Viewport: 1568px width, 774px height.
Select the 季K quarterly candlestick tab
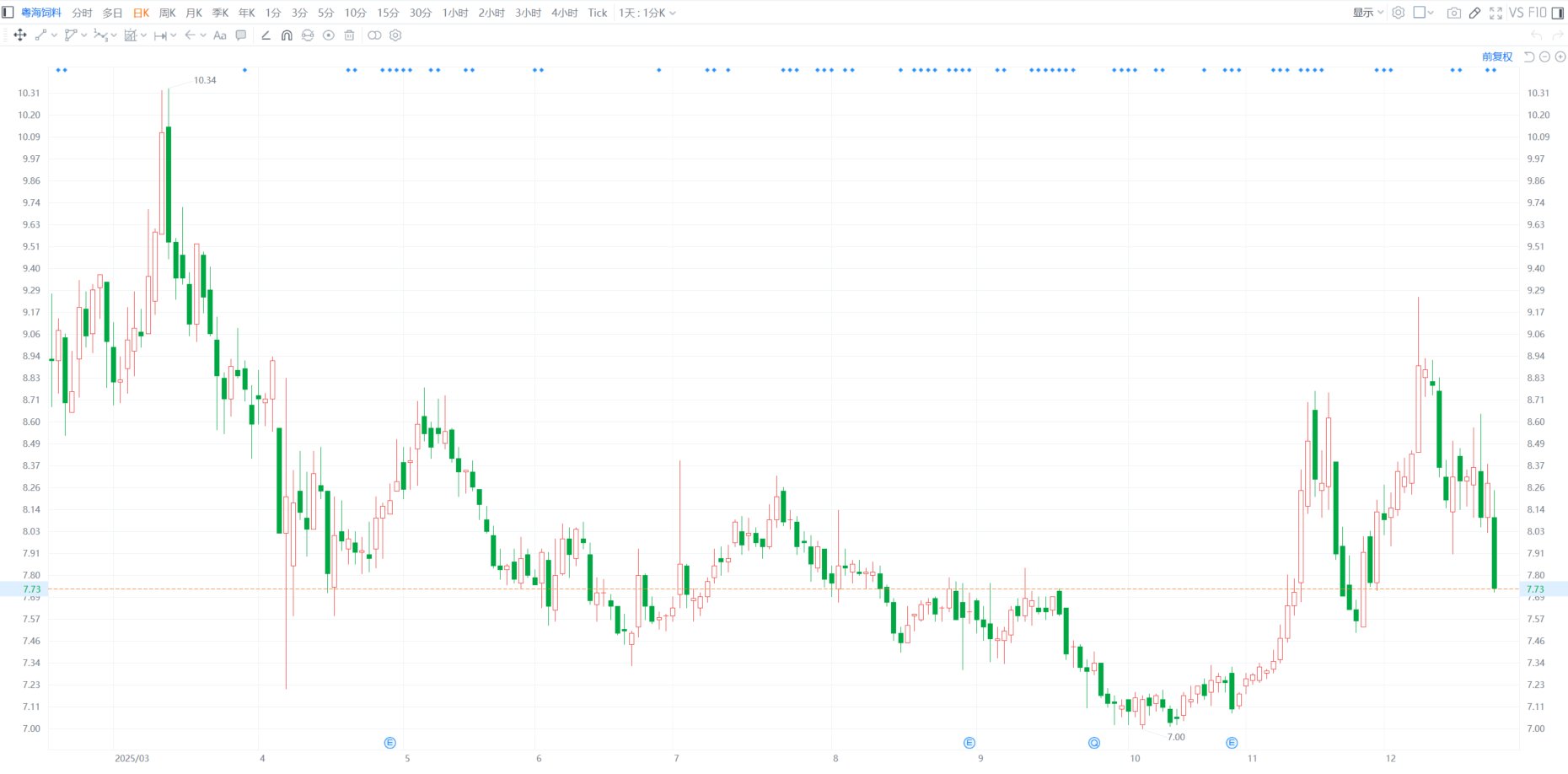(220, 13)
